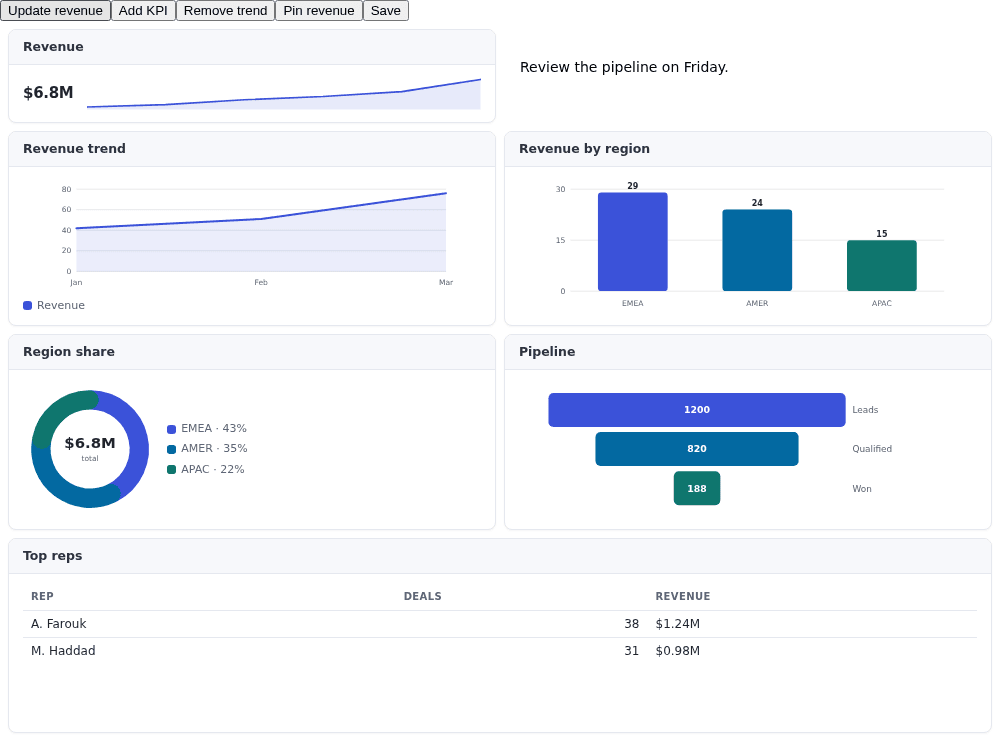Add a new KPI with Add KPI
Image resolution: width=1000 pixels, height=741 pixels.
[143, 11]
